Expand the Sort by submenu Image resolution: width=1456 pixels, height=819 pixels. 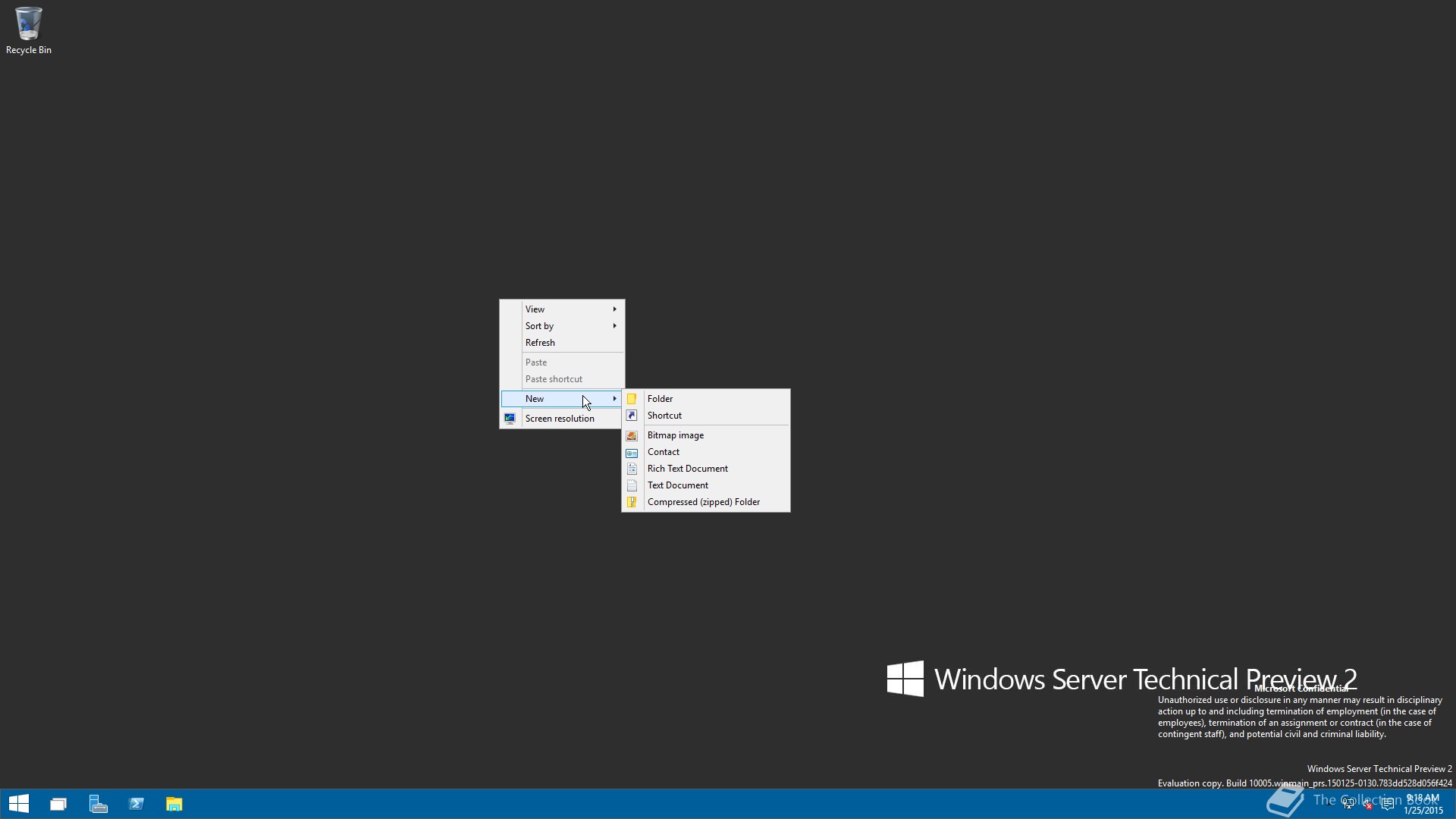[x=562, y=326]
